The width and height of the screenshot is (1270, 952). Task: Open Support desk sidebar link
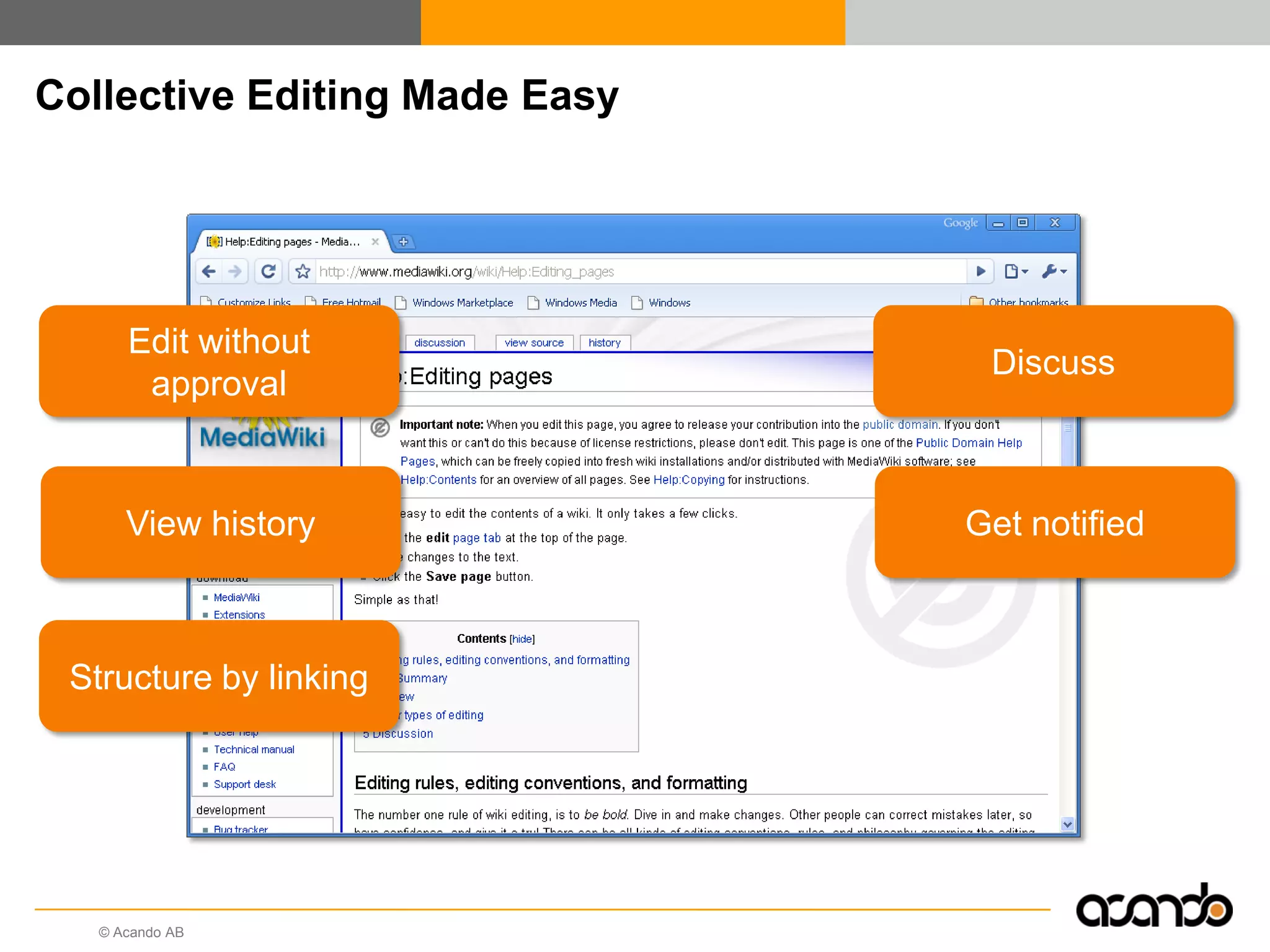pyautogui.click(x=245, y=784)
